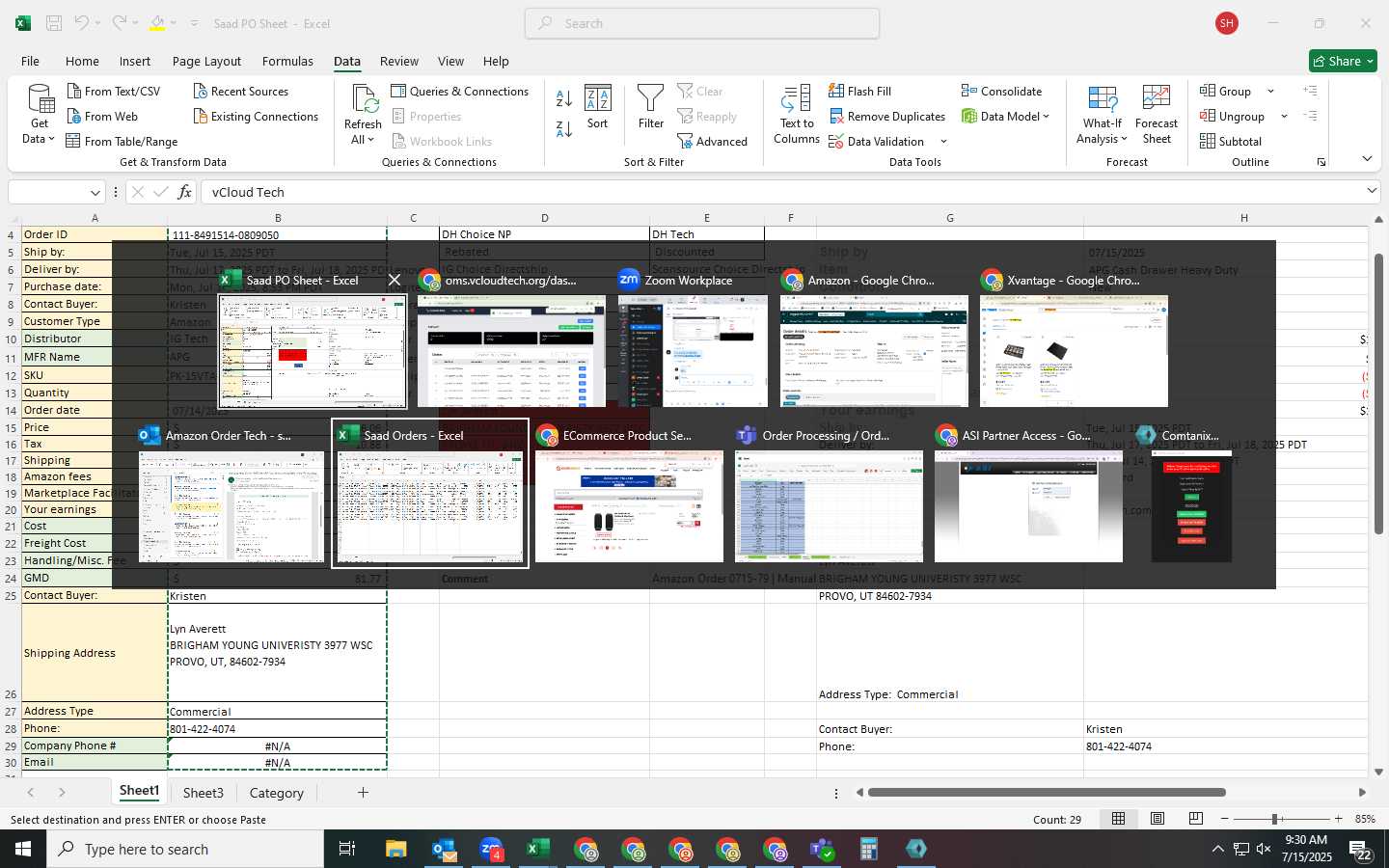Open Microsoft Teams from taskbar
1389x868 pixels.
(822, 849)
